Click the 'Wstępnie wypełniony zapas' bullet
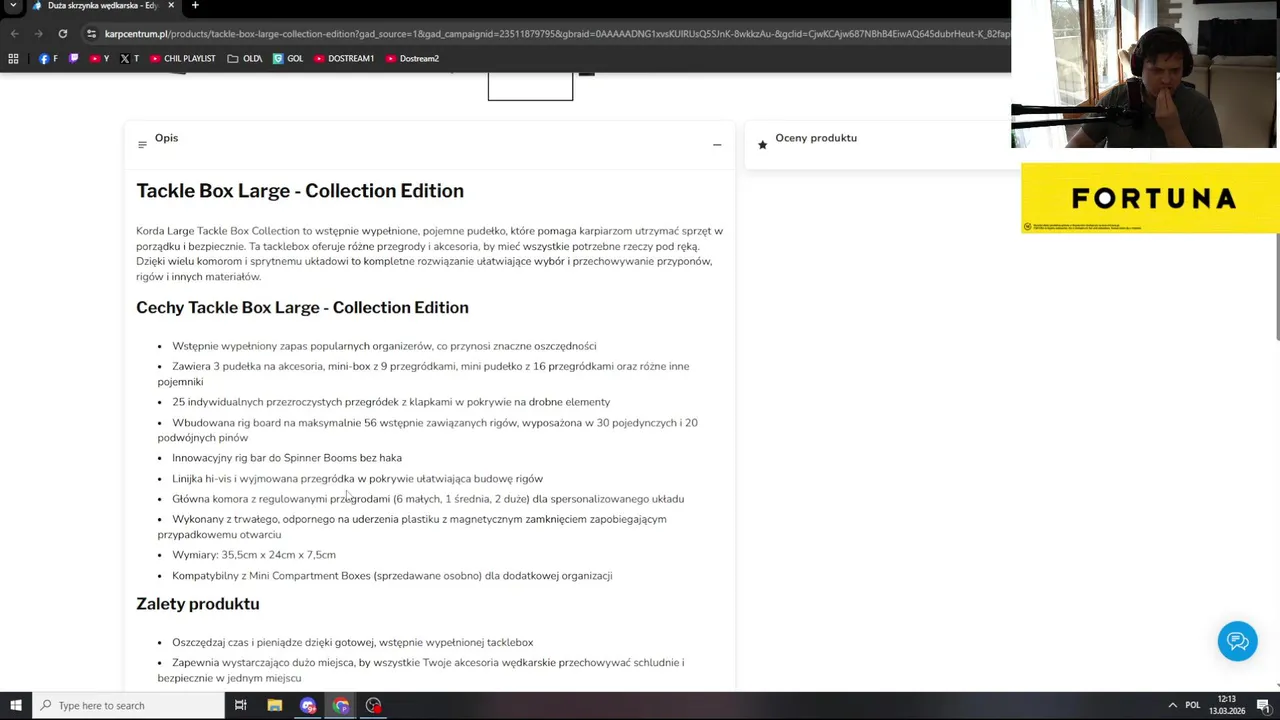 pos(384,346)
